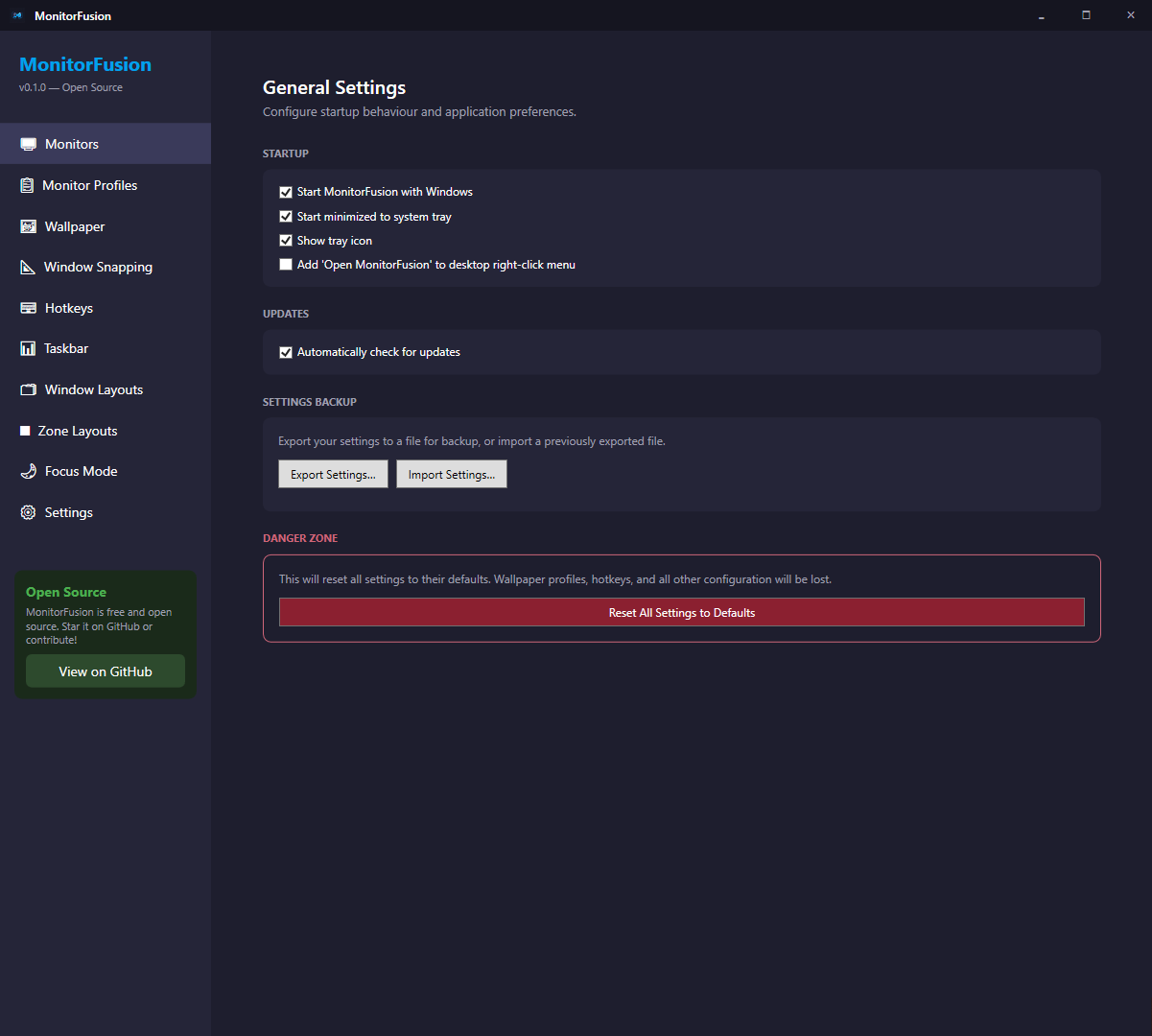Toggle 'Automatically check for updates'
Viewport: 1152px width, 1036px height.
point(285,352)
